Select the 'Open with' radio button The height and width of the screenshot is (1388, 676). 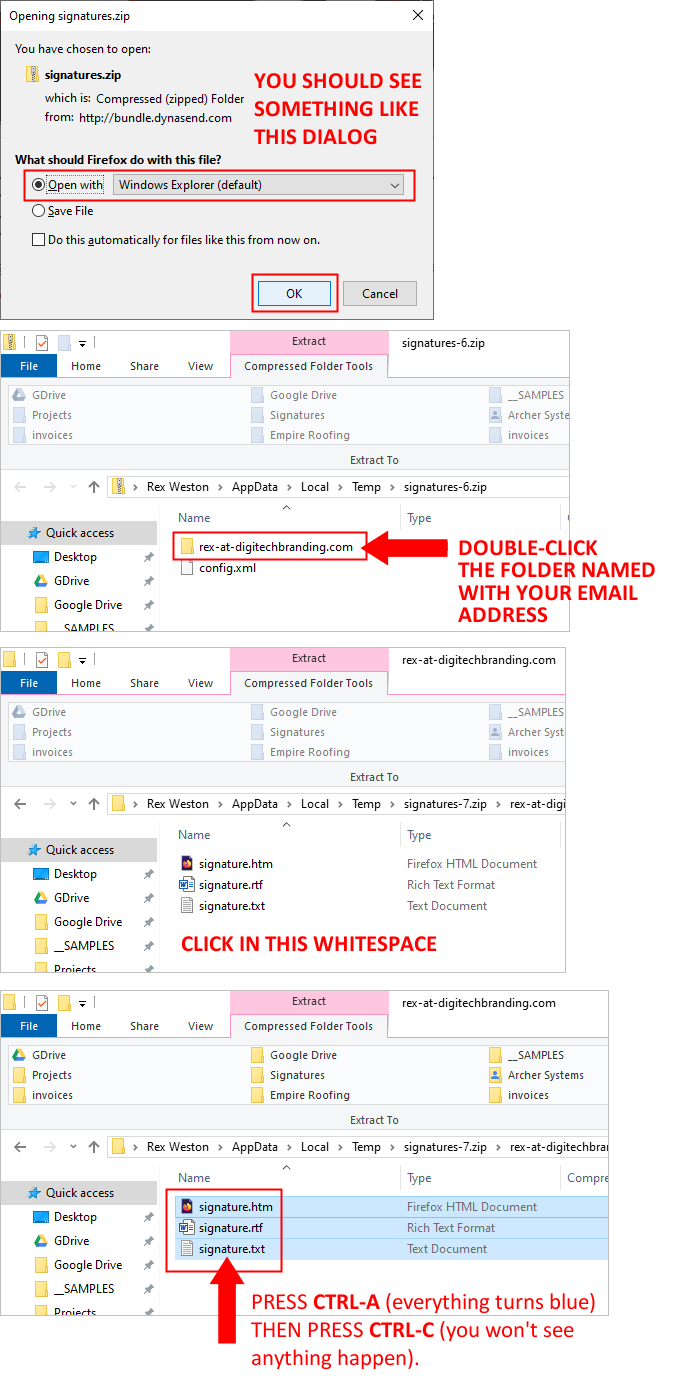(x=39, y=185)
